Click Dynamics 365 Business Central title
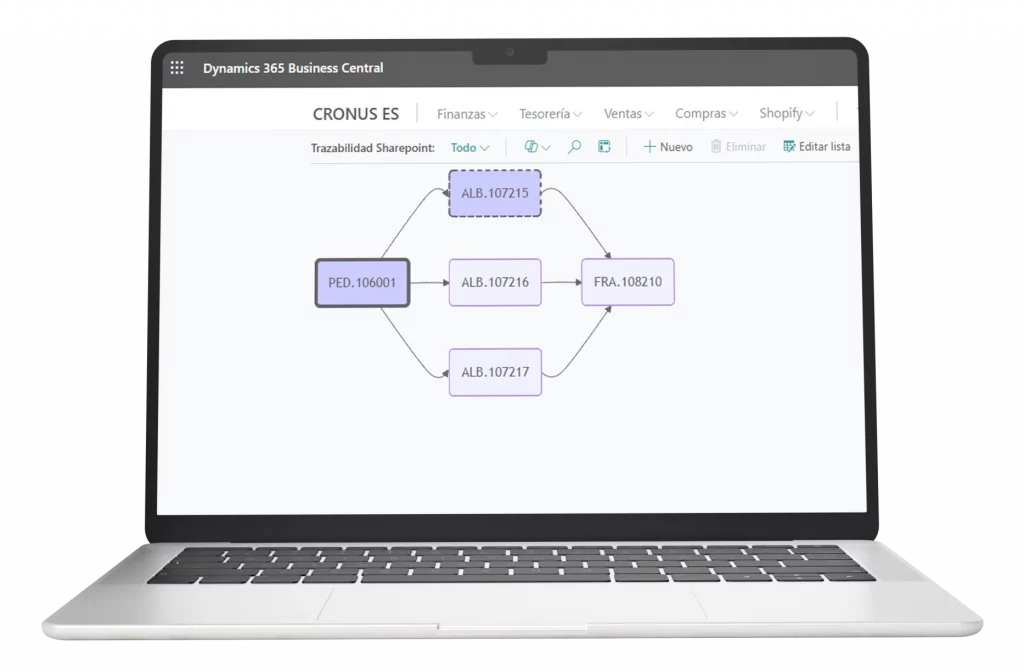 point(292,68)
